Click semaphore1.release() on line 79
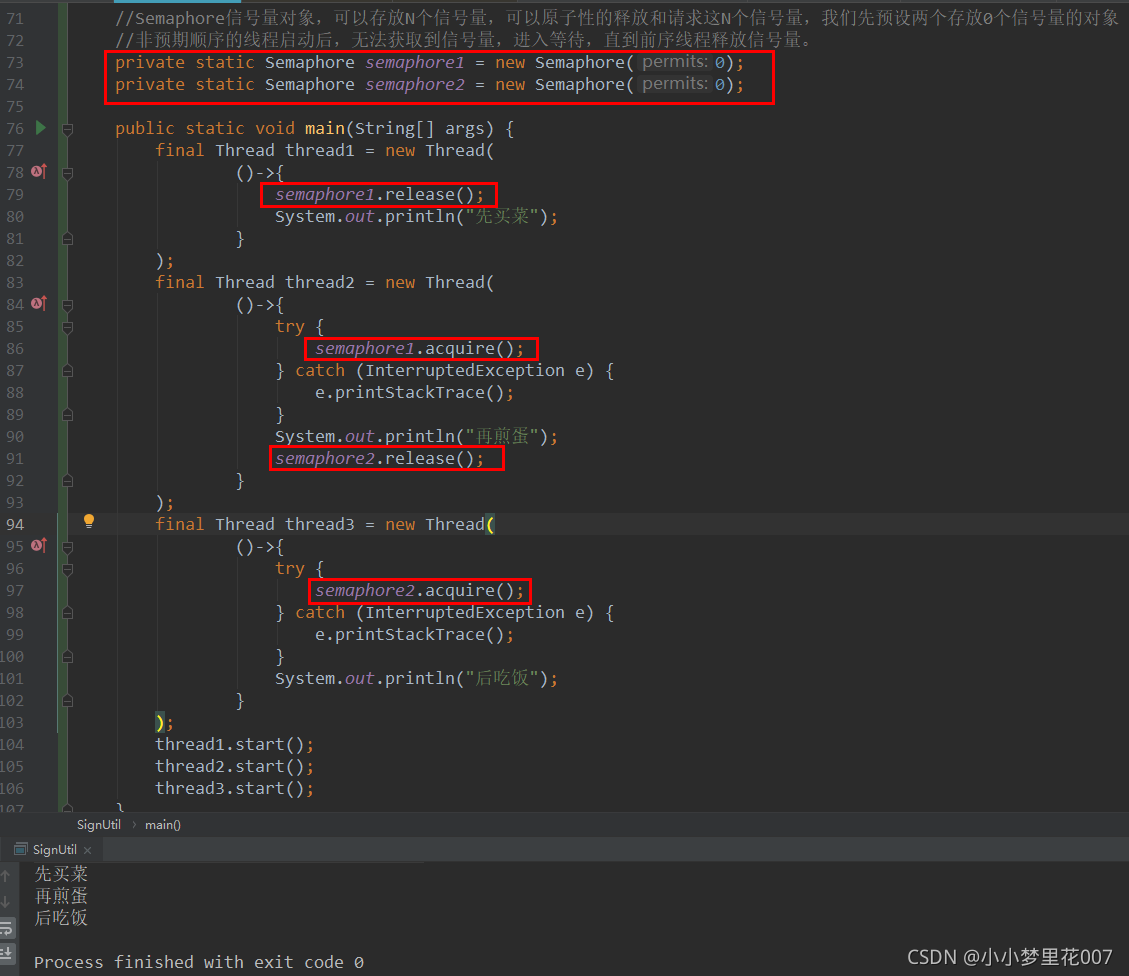 pos(379,194)
